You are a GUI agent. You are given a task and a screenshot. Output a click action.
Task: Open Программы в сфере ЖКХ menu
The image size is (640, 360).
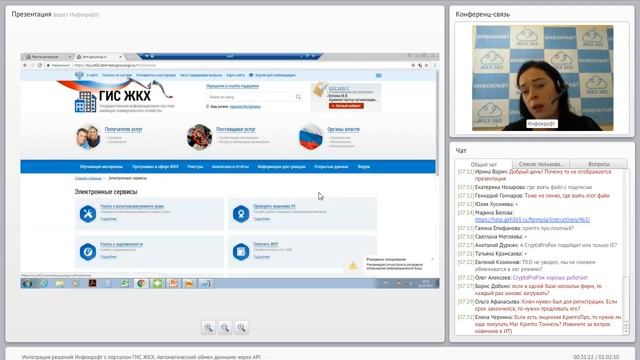tap(155, 167)
